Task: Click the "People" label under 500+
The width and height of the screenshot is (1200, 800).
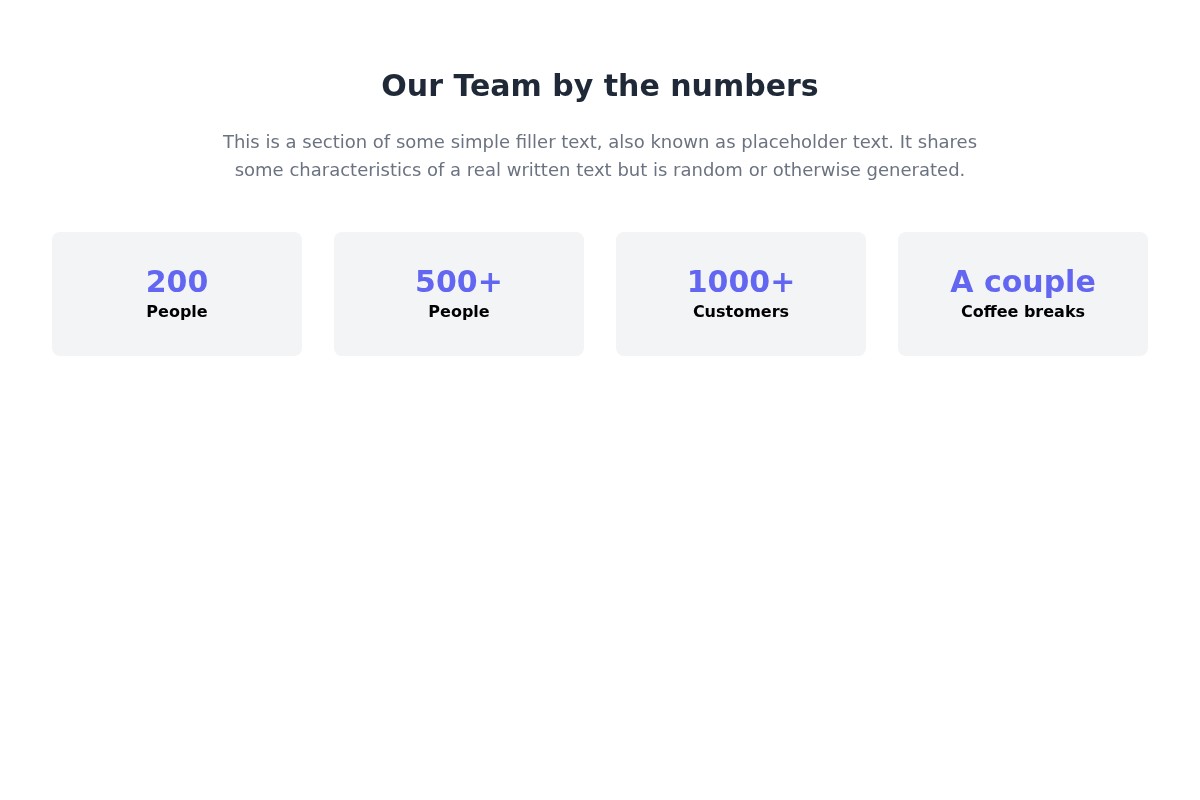Action: coord(459,312)
